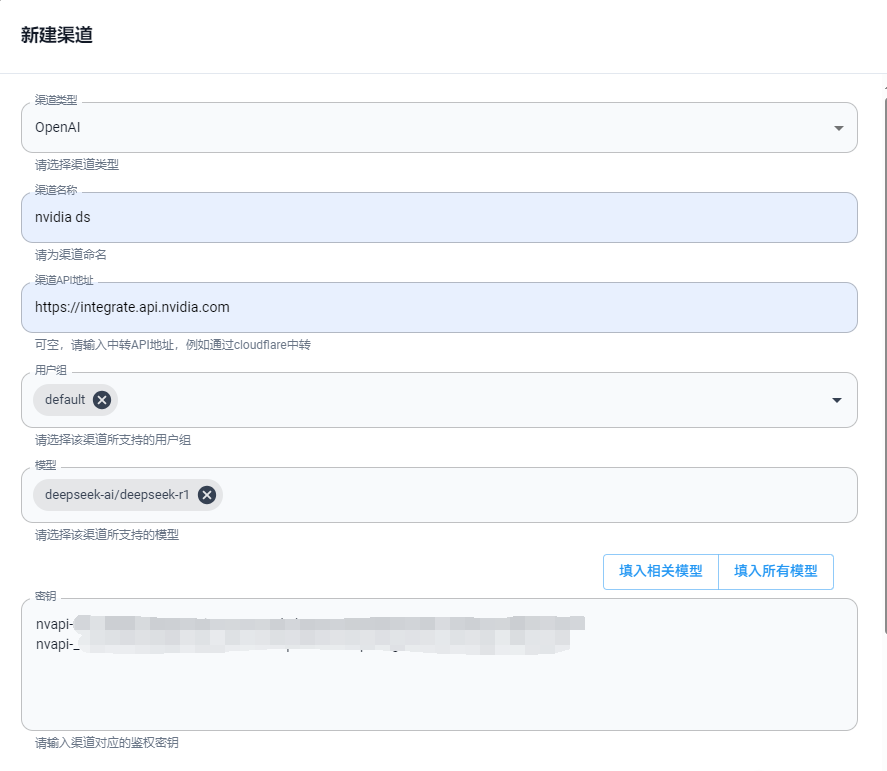Click empty space in the 模型 field
887x771 pixels.
point(540,495)
